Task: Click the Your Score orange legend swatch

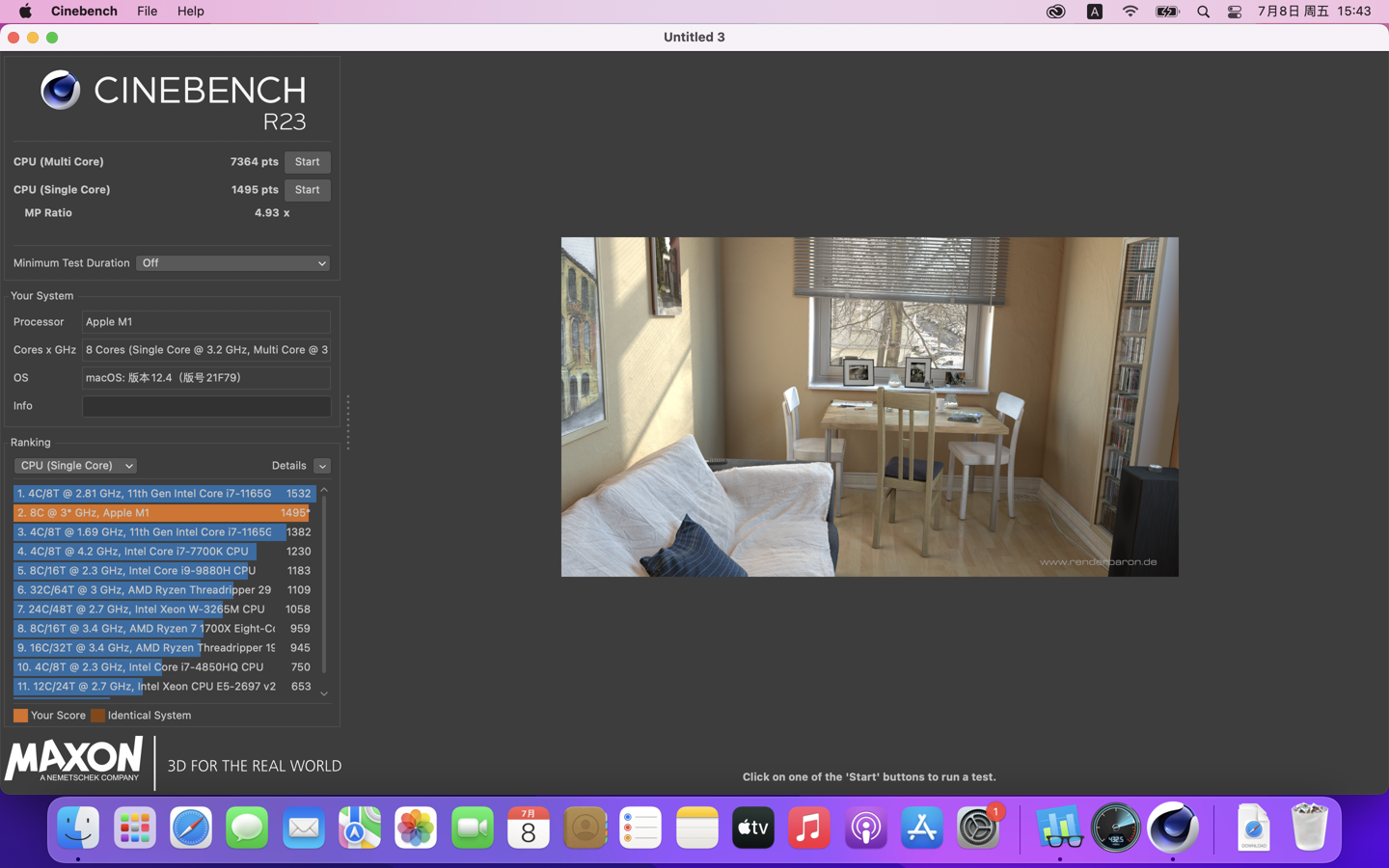Action: [20, 716]
